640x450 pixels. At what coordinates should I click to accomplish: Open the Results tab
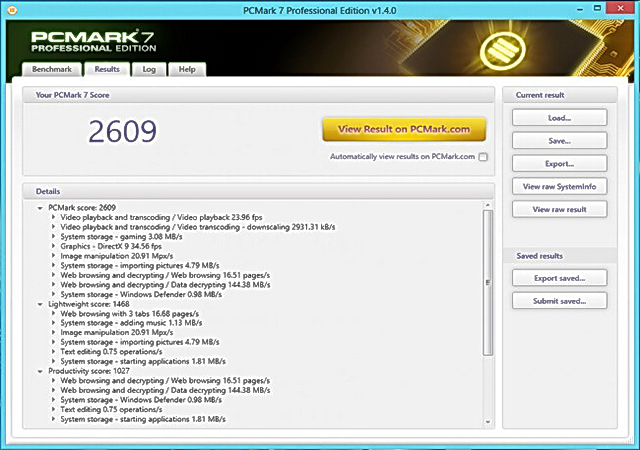coord(107,69)
